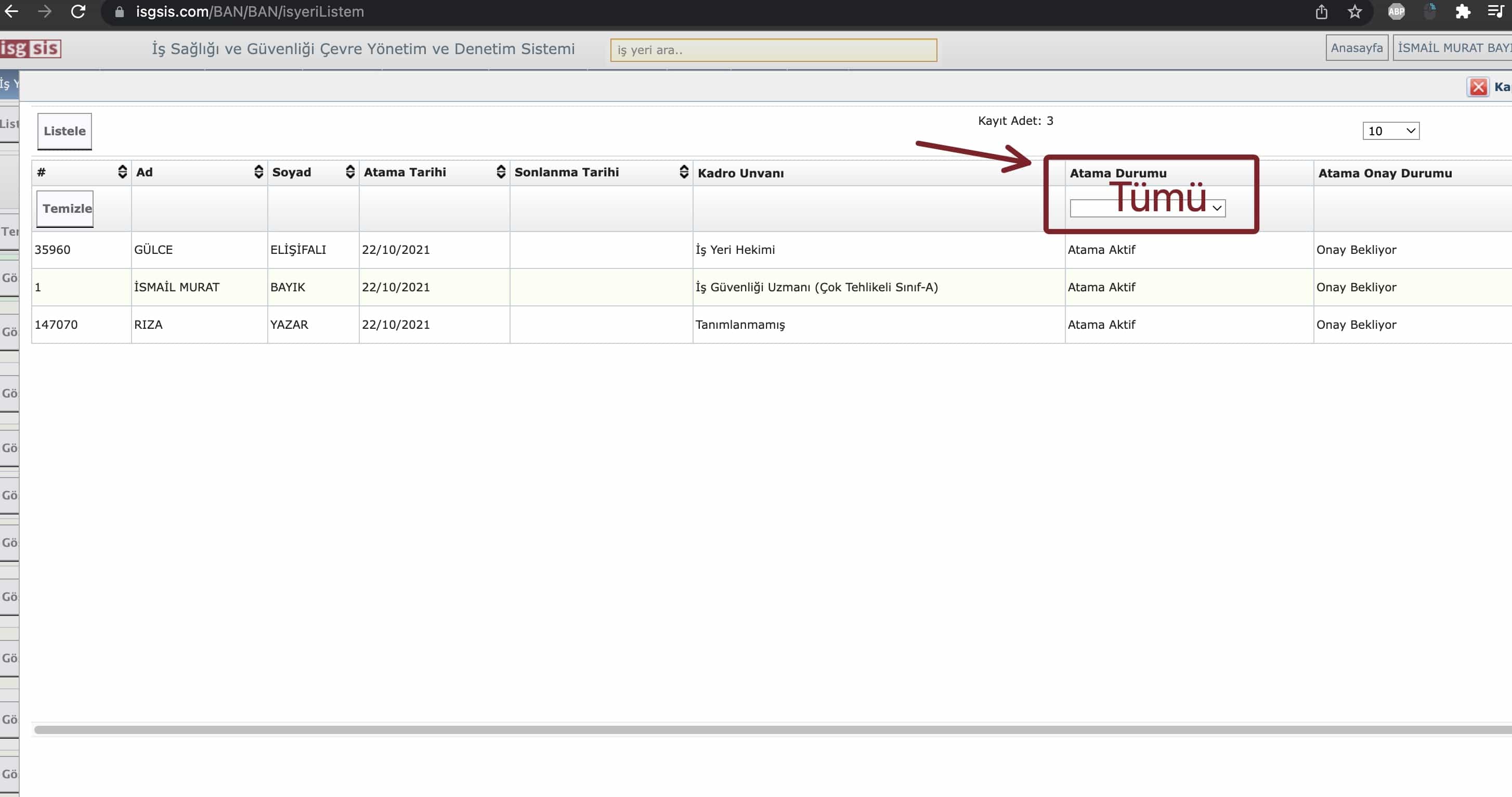Click the isgsis logo
Screen dimensions: 1512x797
(x=31, y=48)
